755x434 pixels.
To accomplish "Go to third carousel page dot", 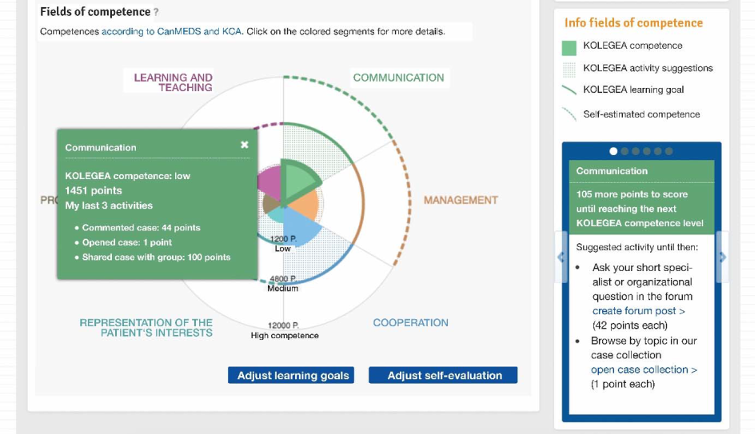I will pos(634,151).
